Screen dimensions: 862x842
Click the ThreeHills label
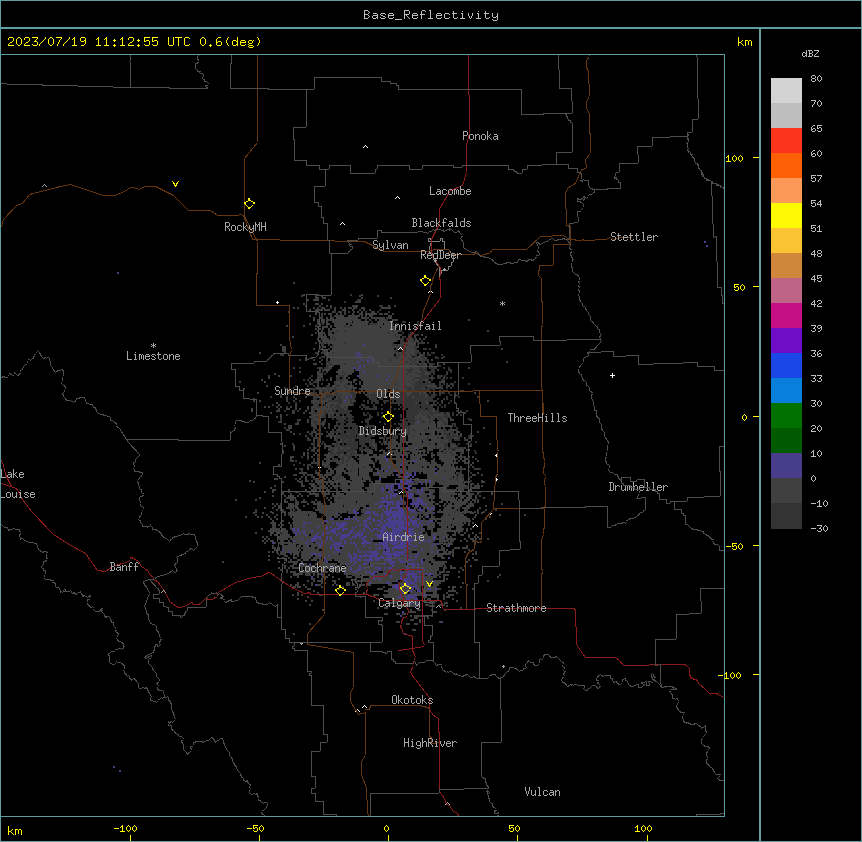click(x=537, y=418)
